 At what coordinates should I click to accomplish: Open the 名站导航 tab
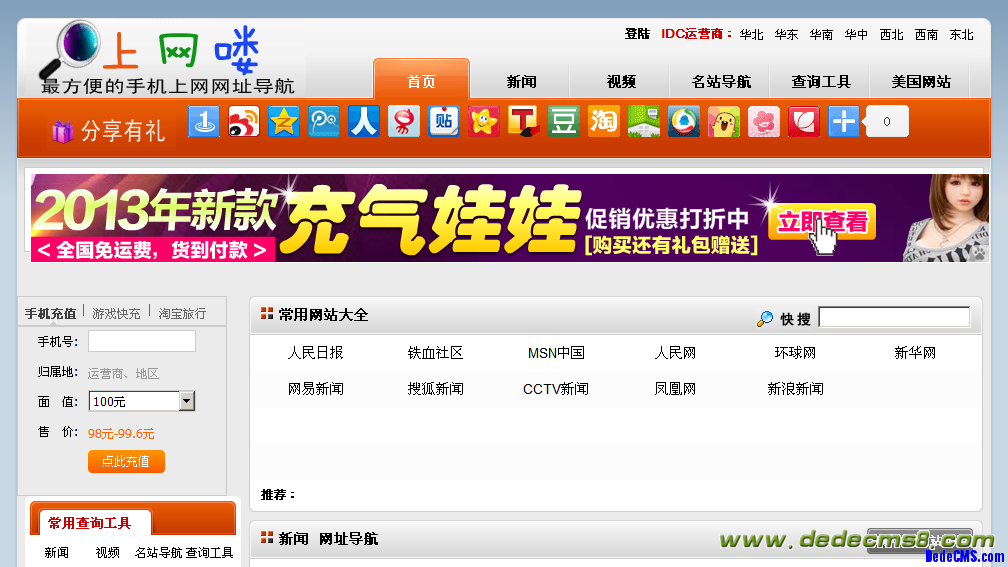coord(721,82)
